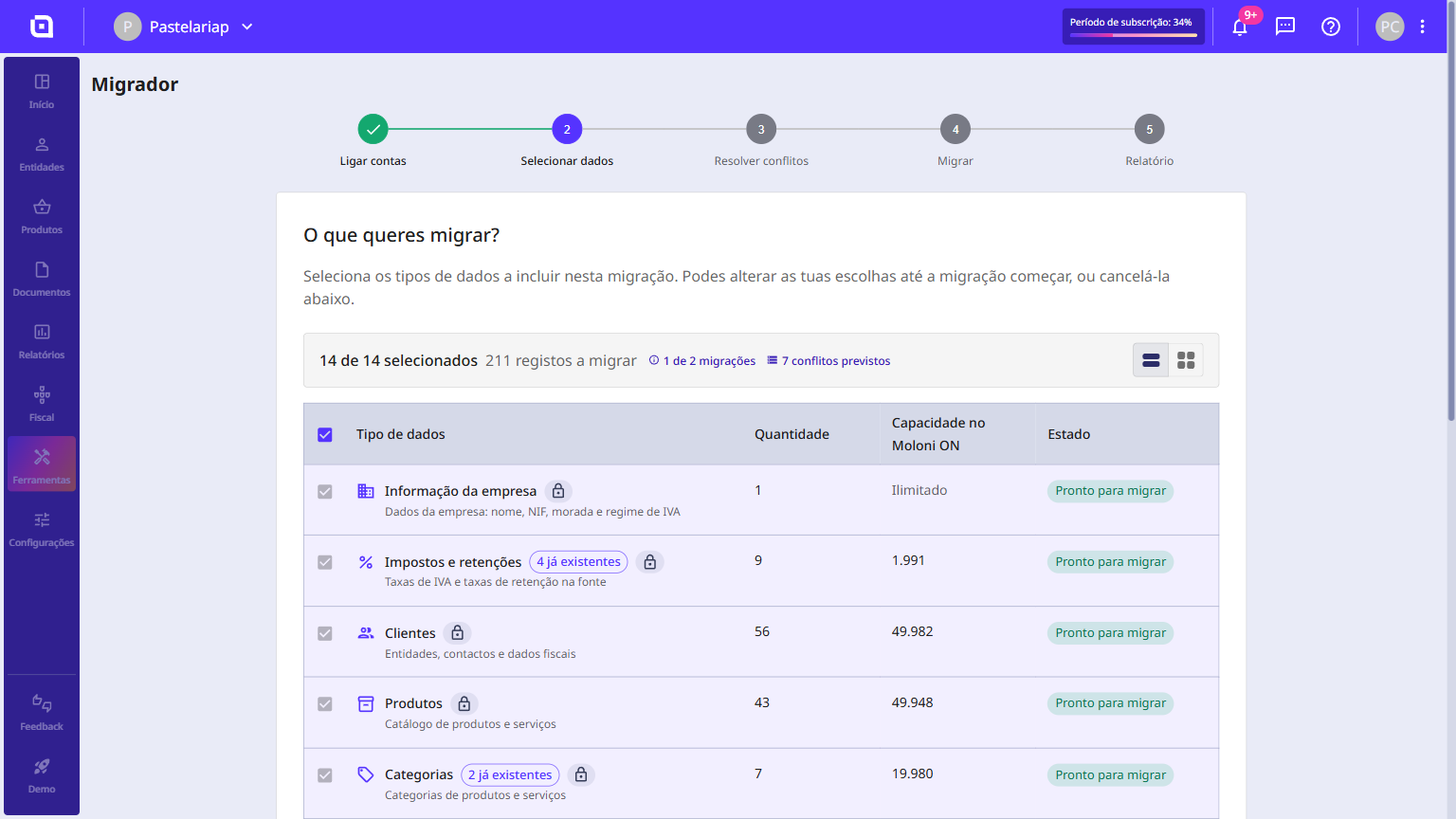Viewport: 1456px width, 819px height.
Task: Toggle the Produtos row checkbox
Action: 325,704
